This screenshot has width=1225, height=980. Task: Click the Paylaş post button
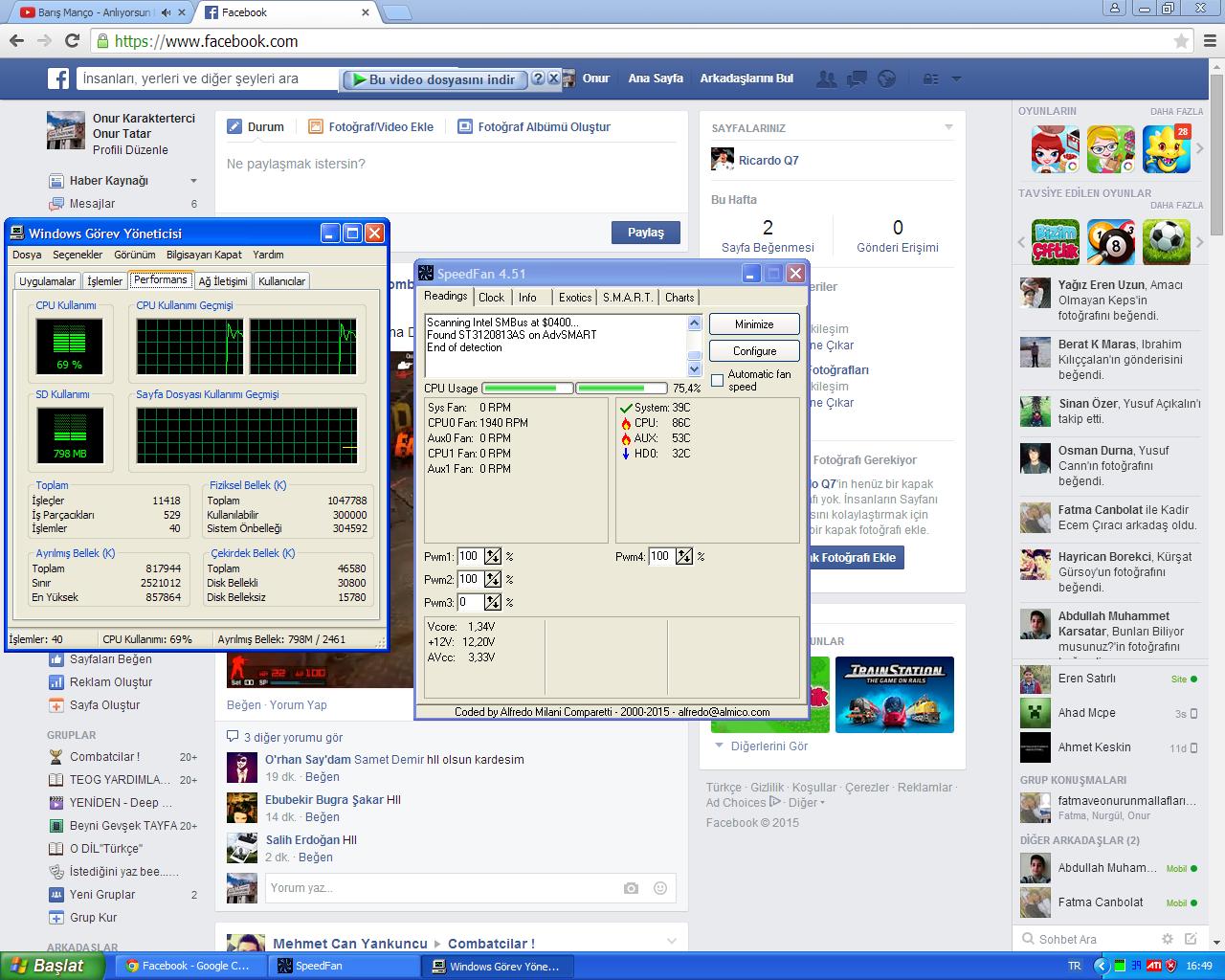click(646, 233)
